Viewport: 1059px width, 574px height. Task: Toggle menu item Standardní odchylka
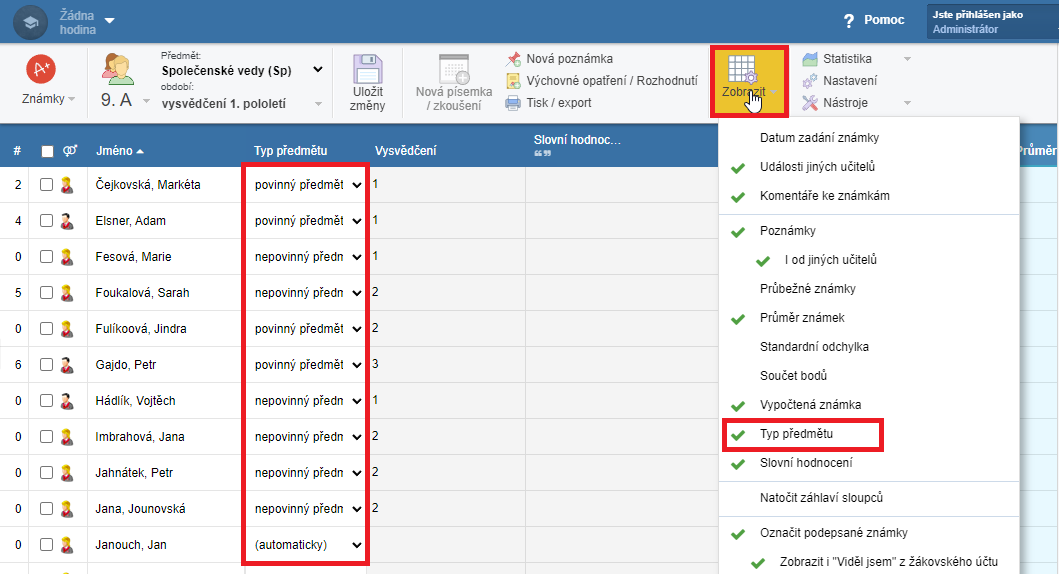click(x=869, y=347)
